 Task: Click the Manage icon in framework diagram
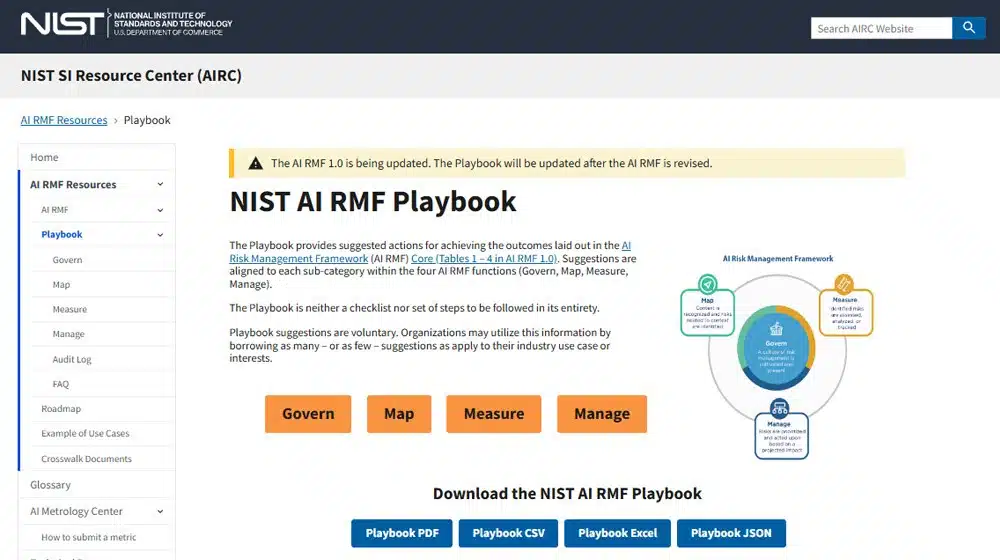[779, 407]
